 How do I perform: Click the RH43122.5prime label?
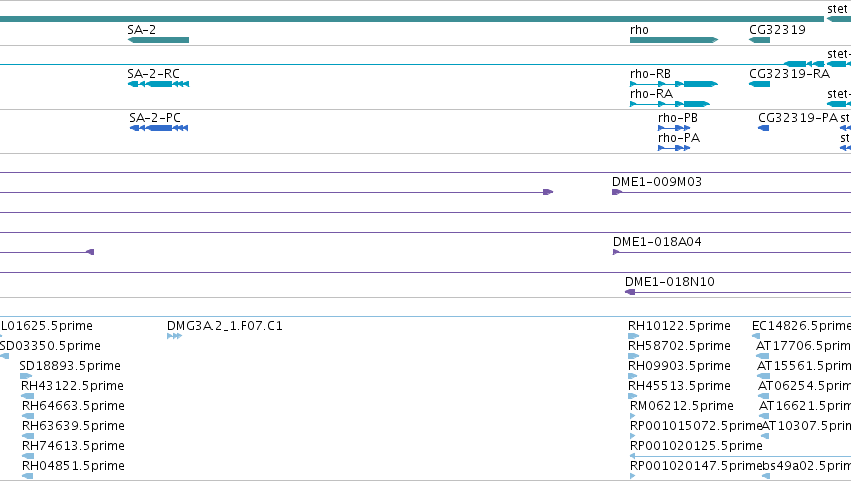pyautogui.click(x=72, y=386)
